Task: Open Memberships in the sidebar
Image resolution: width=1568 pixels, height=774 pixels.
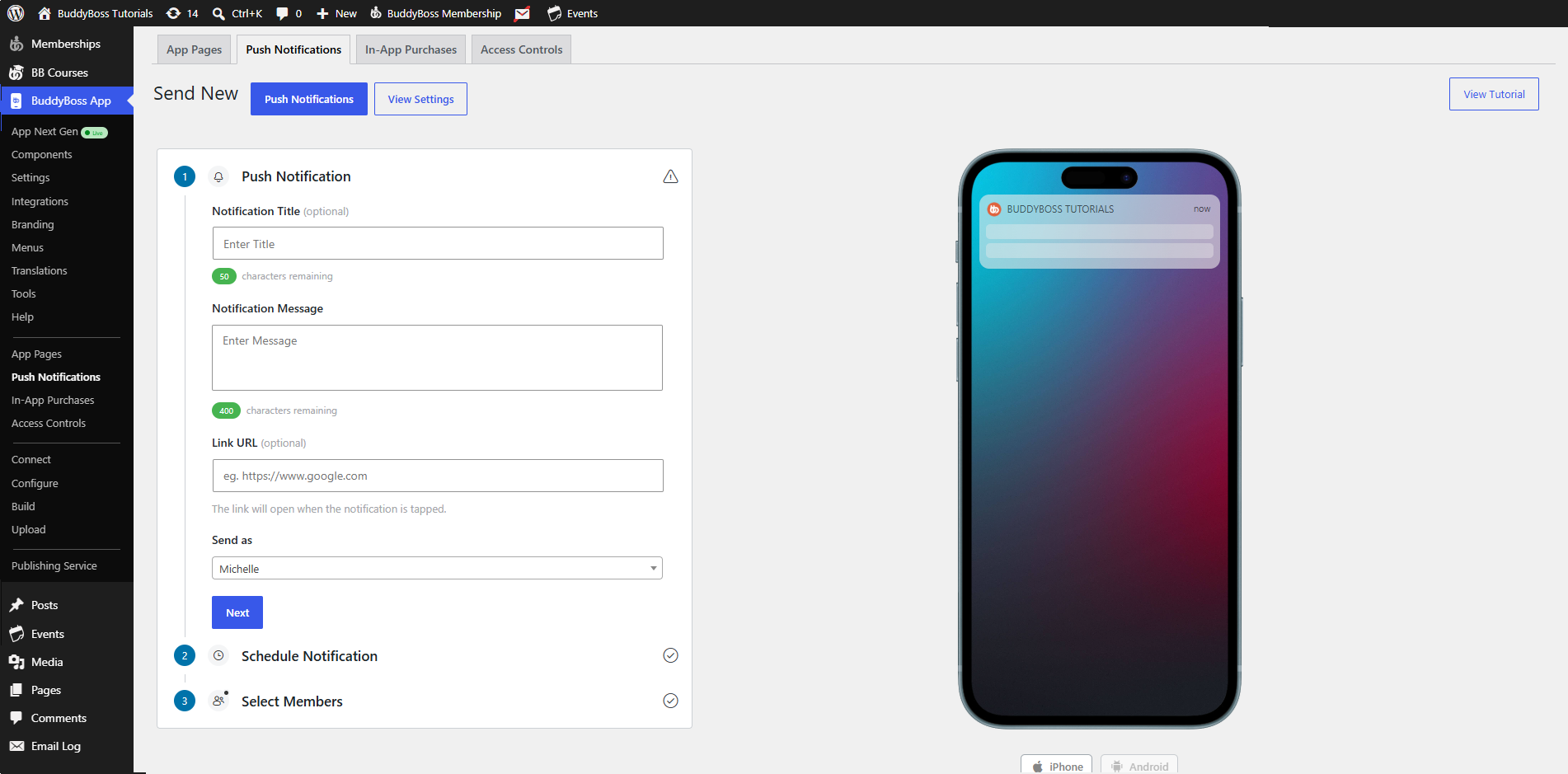Action: pyautogui.click(x=66, y=44)
